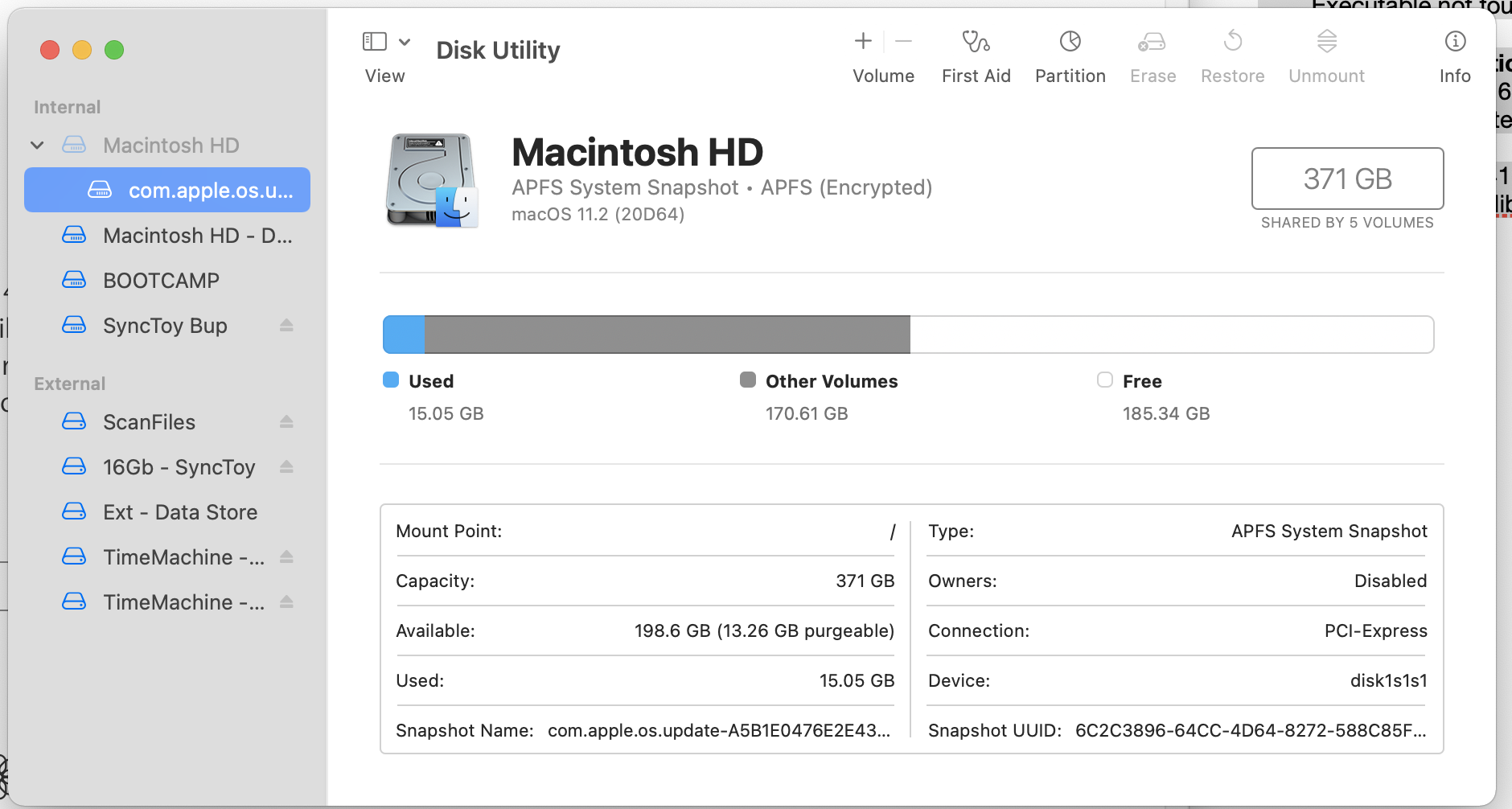Viewport: 1512px width, 809px height.
Task: Remove volume with the minus icon
Action: [x=903, y=41]
